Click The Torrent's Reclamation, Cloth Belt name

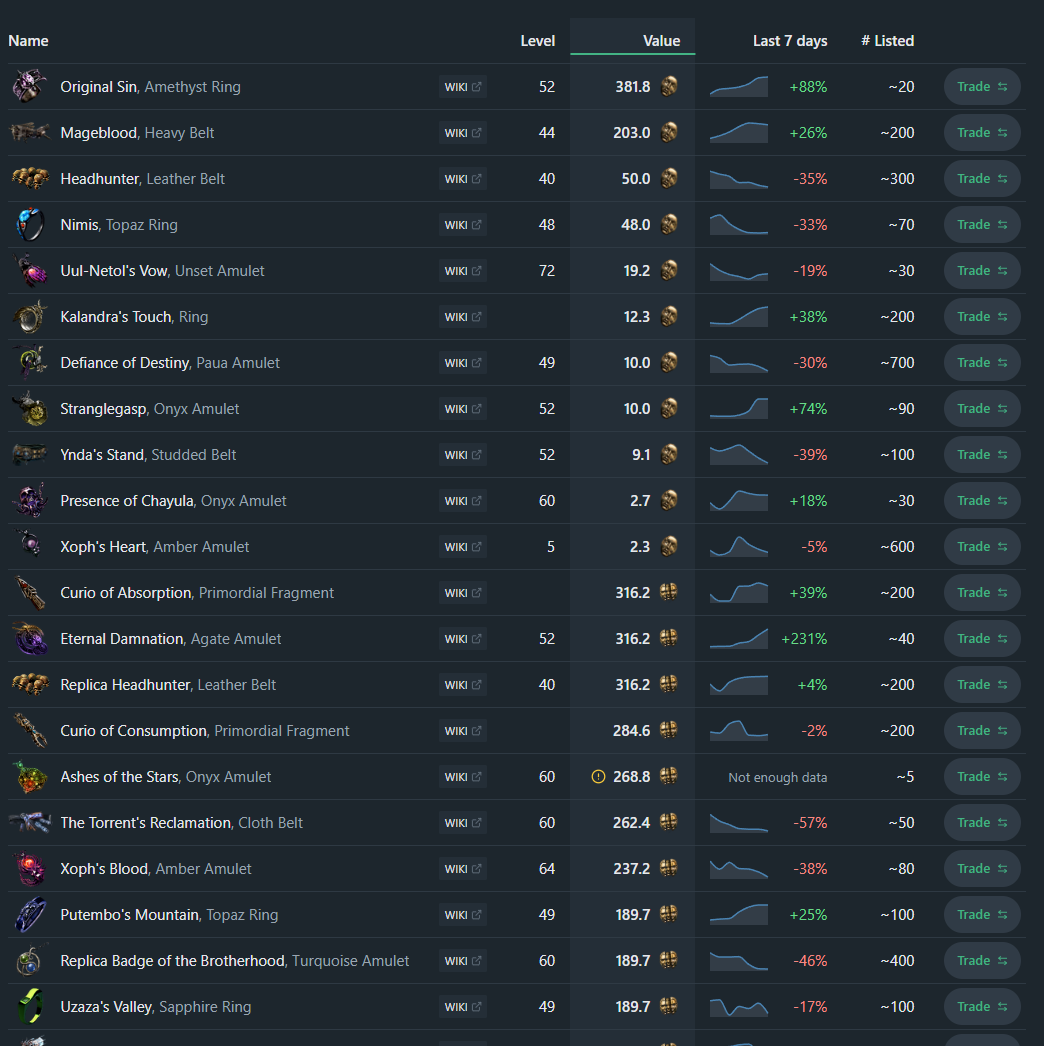(x=181, y=823)
